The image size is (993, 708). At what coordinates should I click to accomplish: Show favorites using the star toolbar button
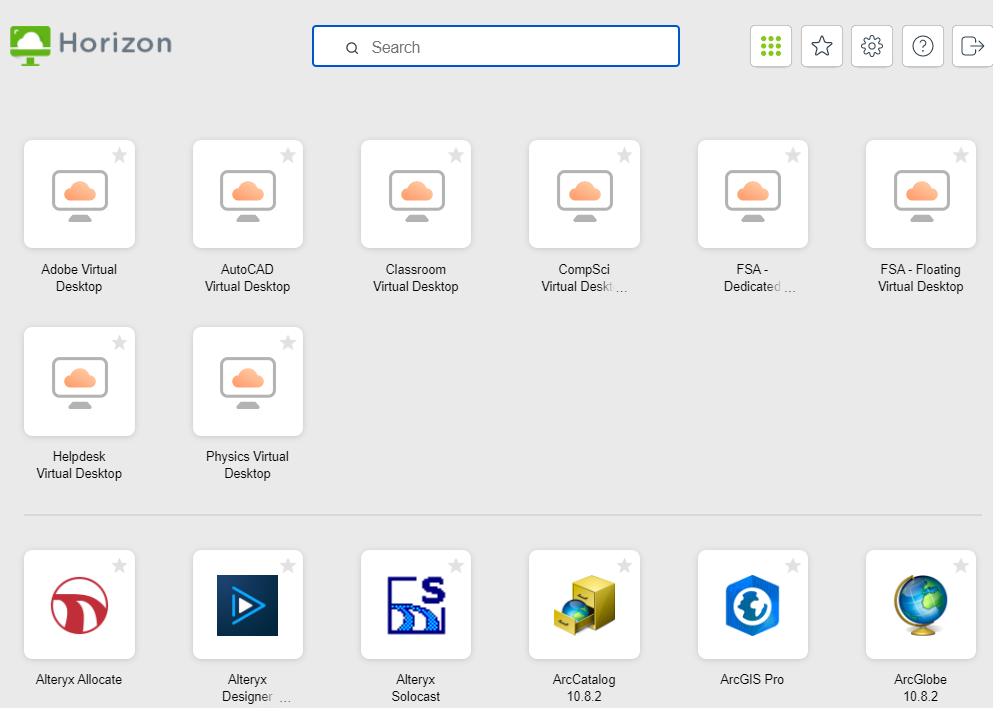tap(821, 46)
